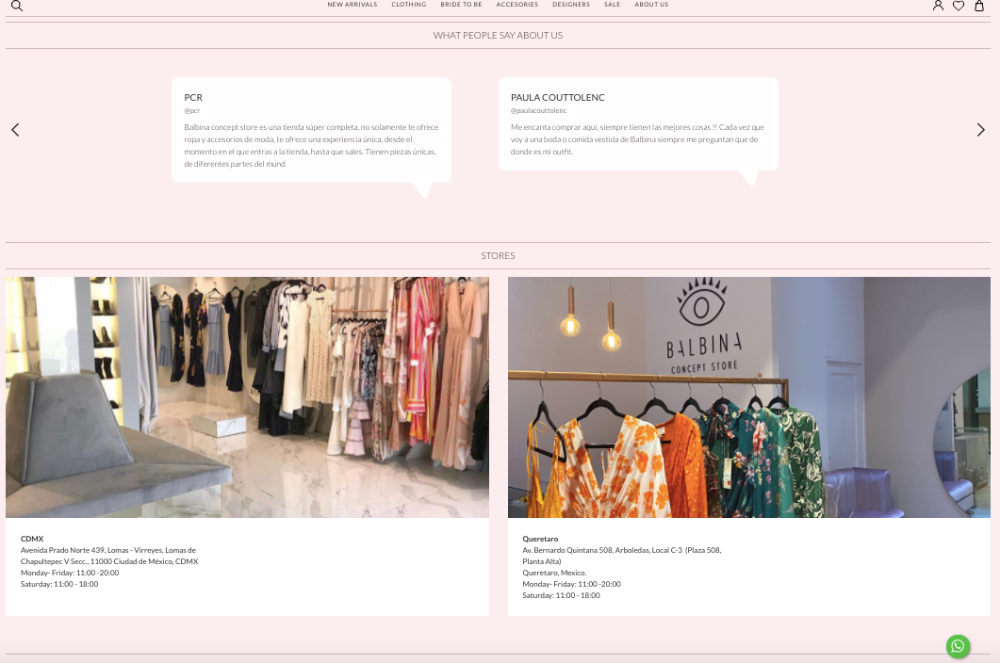Open the New Arrivals menu
The width and height of the screenshot is (1000, 663).
pos(352,5)
